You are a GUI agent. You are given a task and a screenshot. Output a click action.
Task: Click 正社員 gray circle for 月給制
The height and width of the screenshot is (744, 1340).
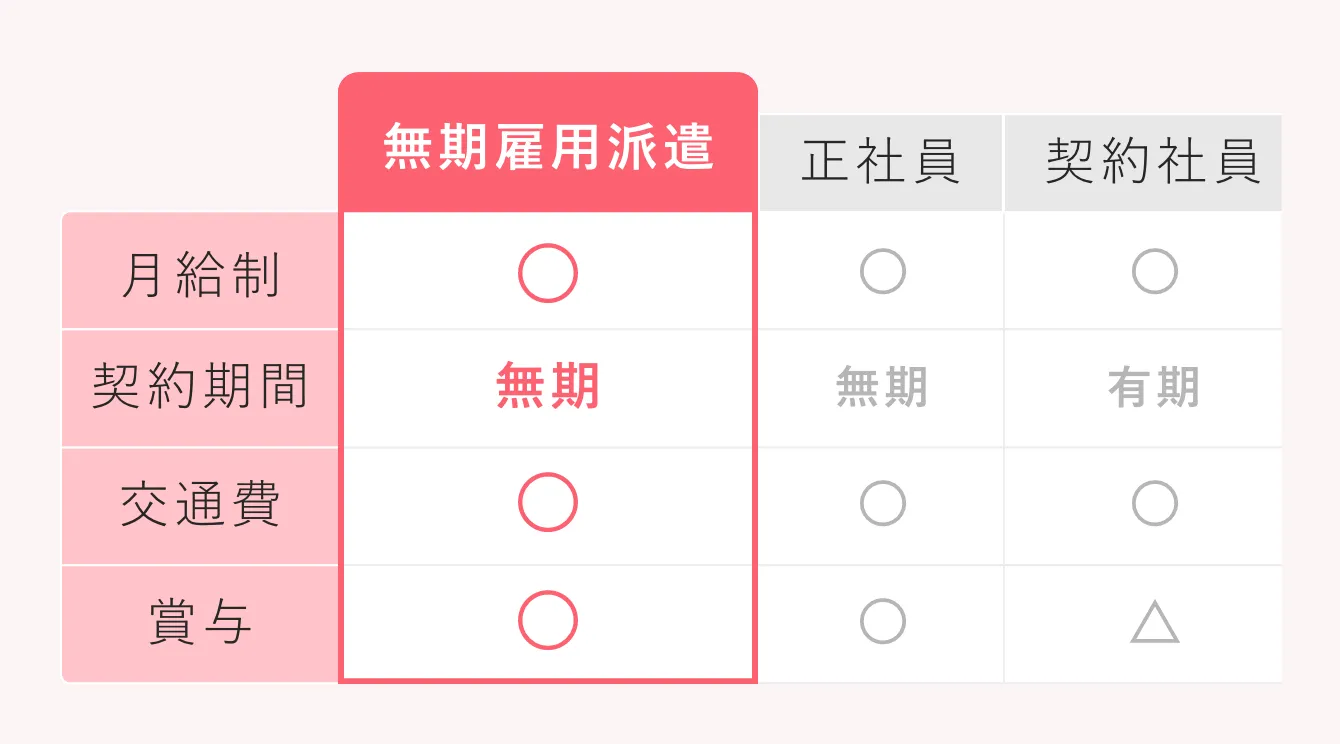[883, 271]
